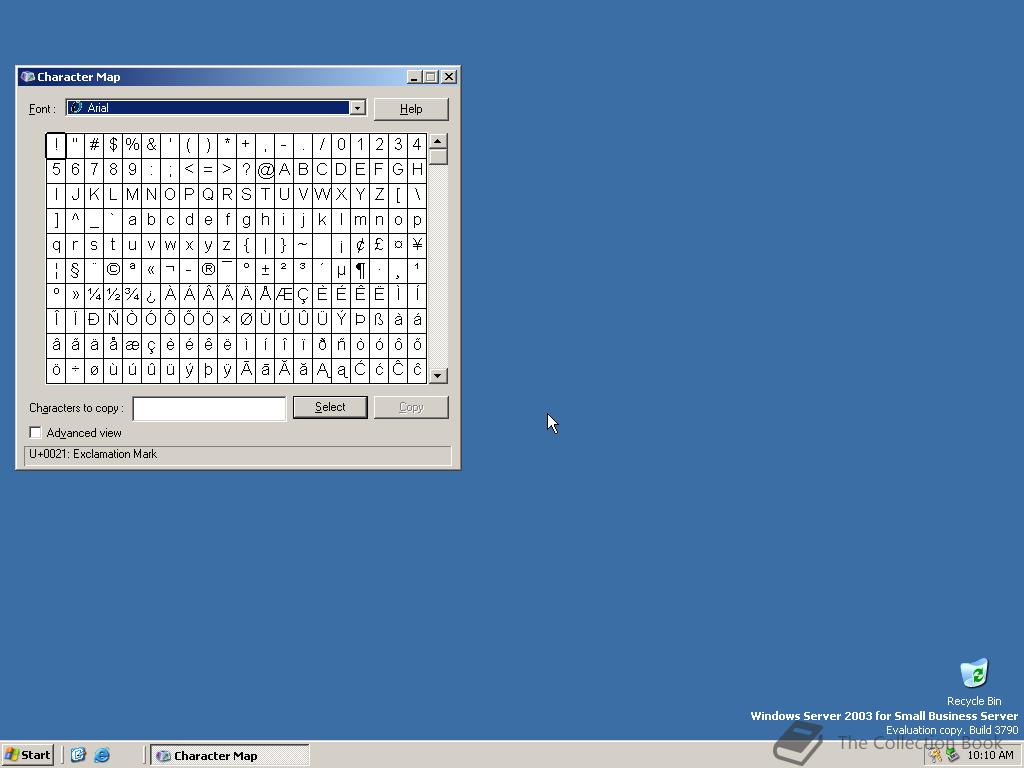Select the ? question mark cell
This screenshot has height=768, width=1024.
(x=246, y=170)
